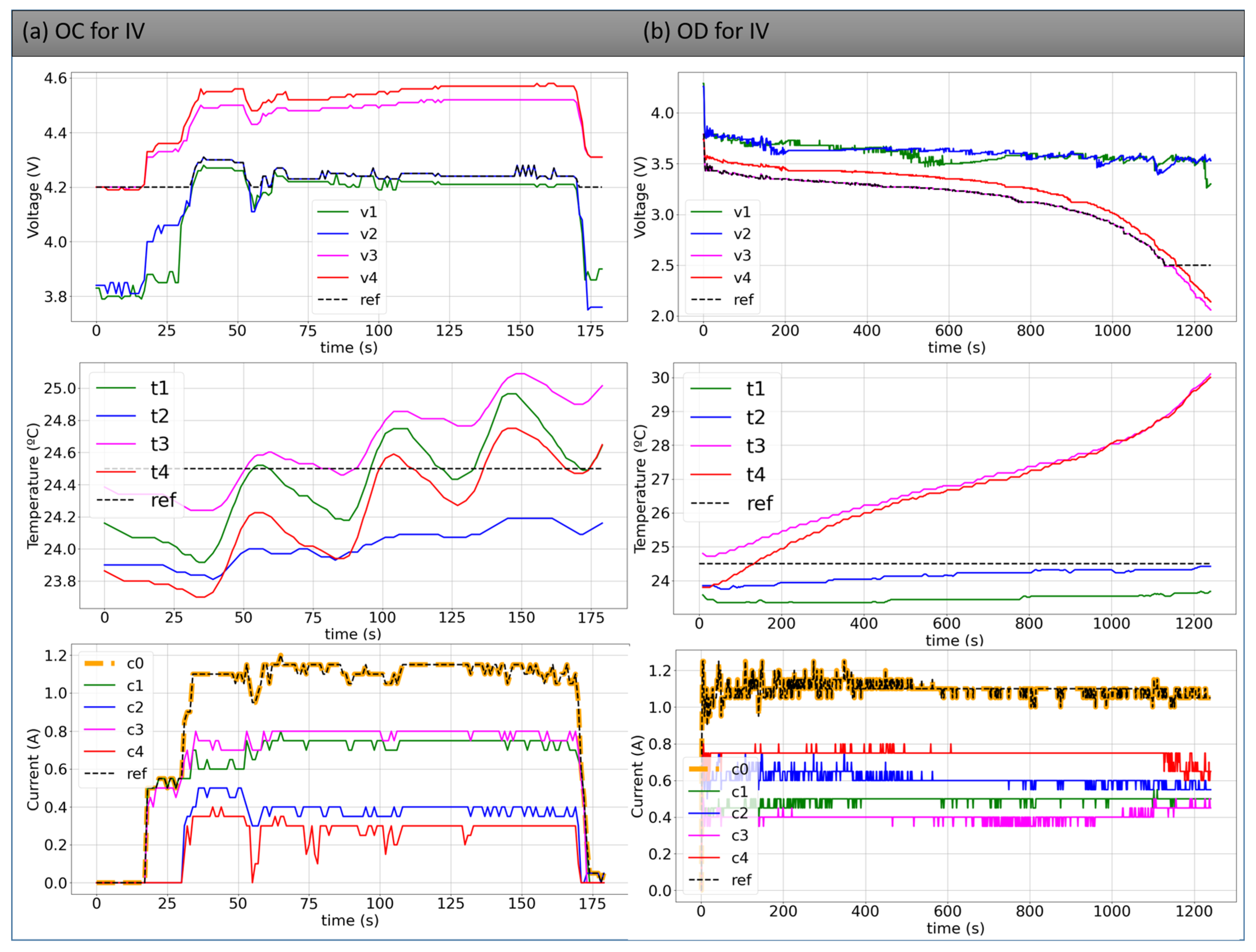Click t1 legend label in OC temperature chart
Screen dimensions: 1256x952
[160, 388]
